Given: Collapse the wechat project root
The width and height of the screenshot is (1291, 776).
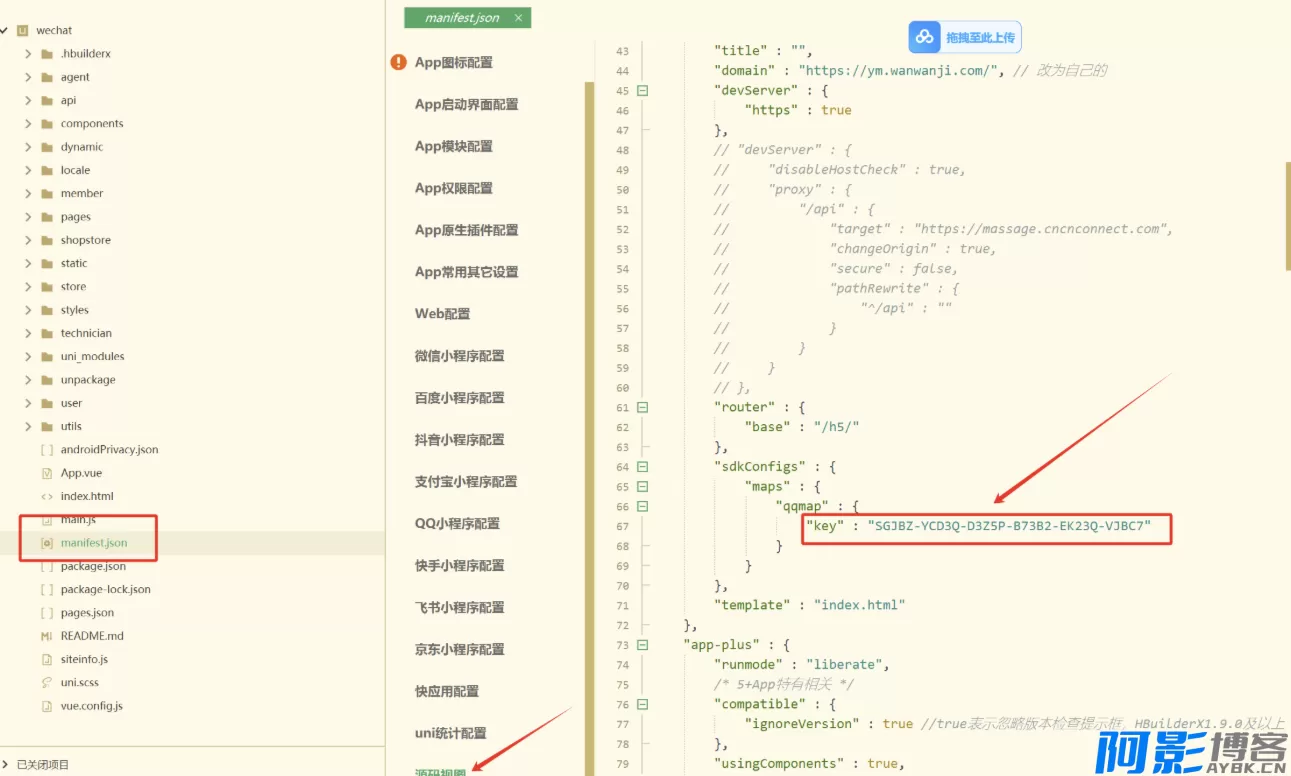Looking at the screenshot, I should (5, 30).
